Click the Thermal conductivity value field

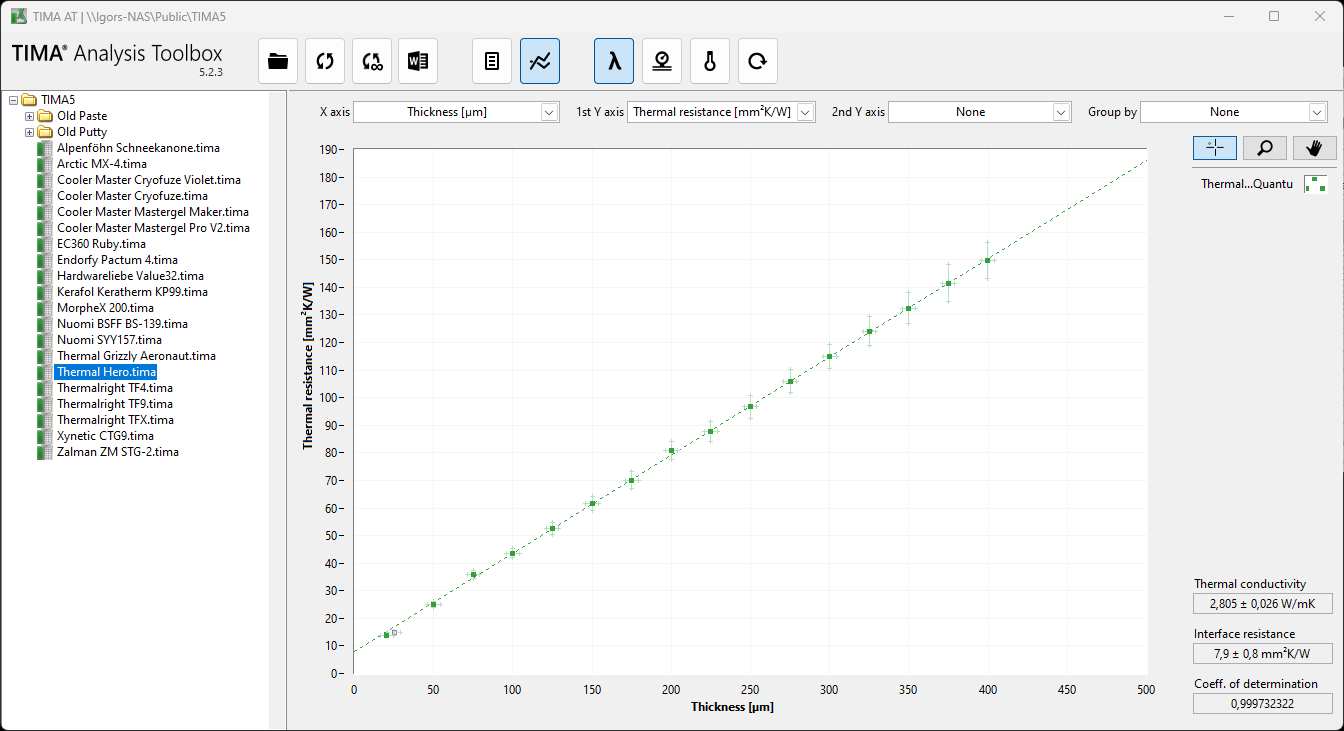(1263, 604)
